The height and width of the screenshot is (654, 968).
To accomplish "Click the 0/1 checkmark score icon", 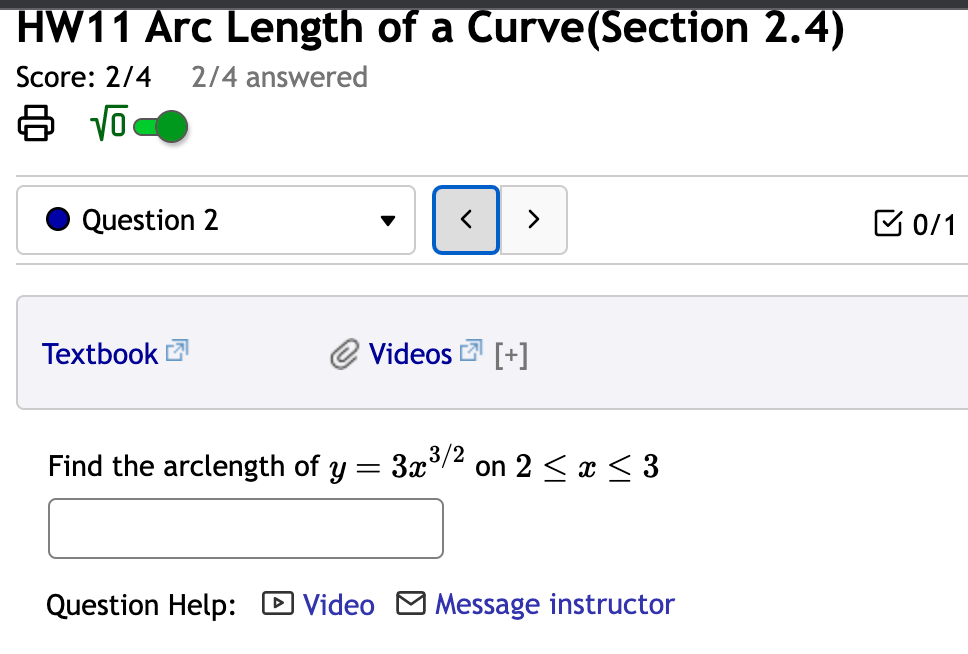I will (x=888, y=224).
